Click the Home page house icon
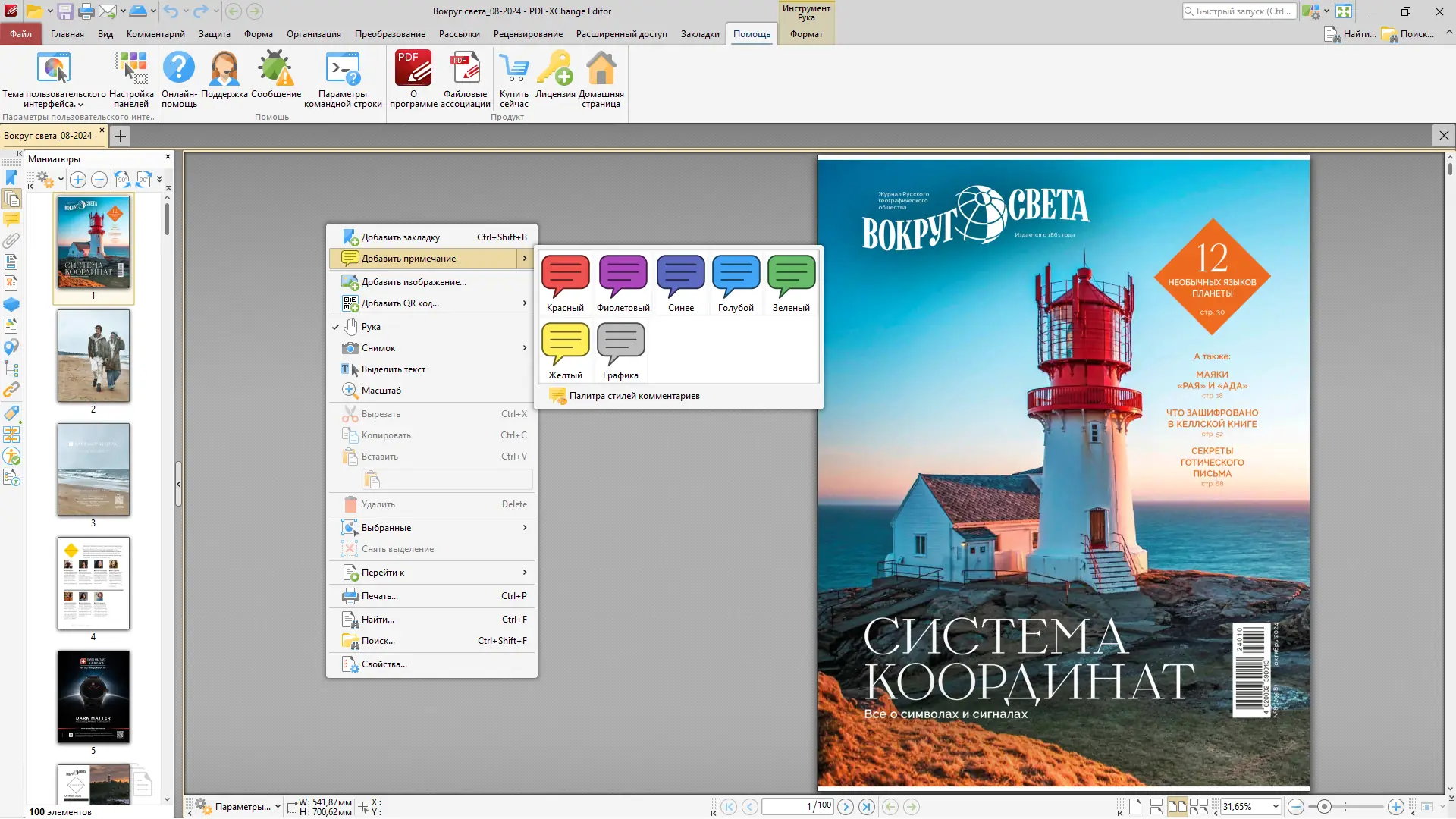The image size is (1456, 819). click(601, 69)
